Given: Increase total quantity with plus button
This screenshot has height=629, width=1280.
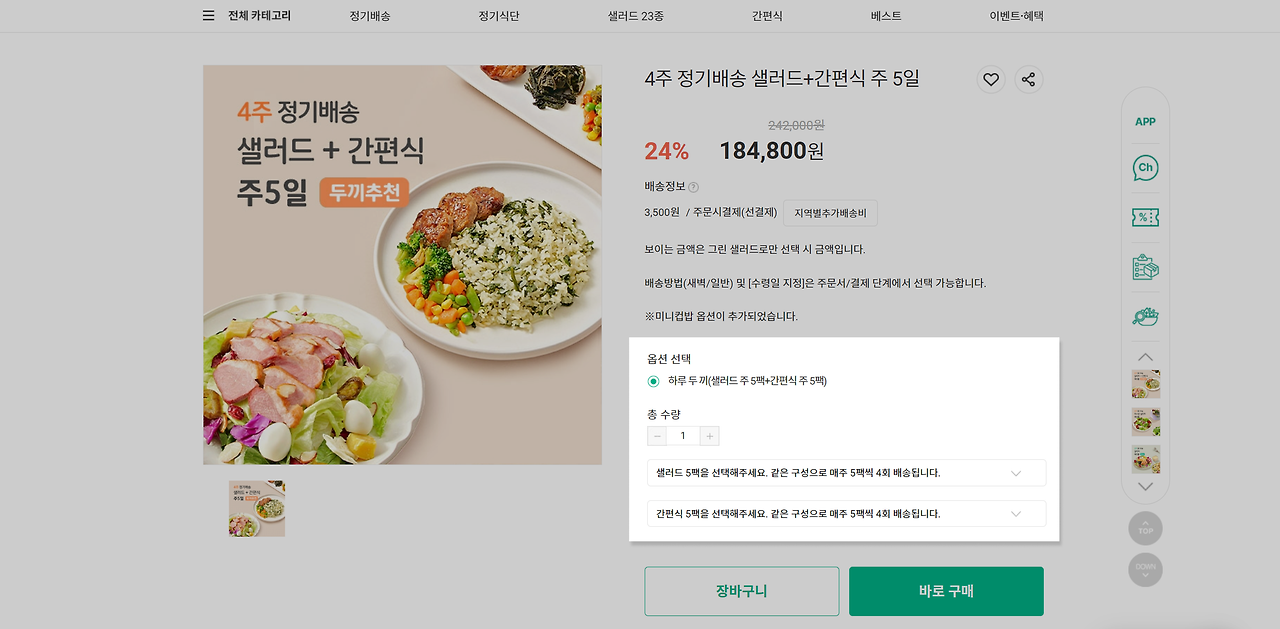Looking at the screenshot, I should [x=709, y=436].
